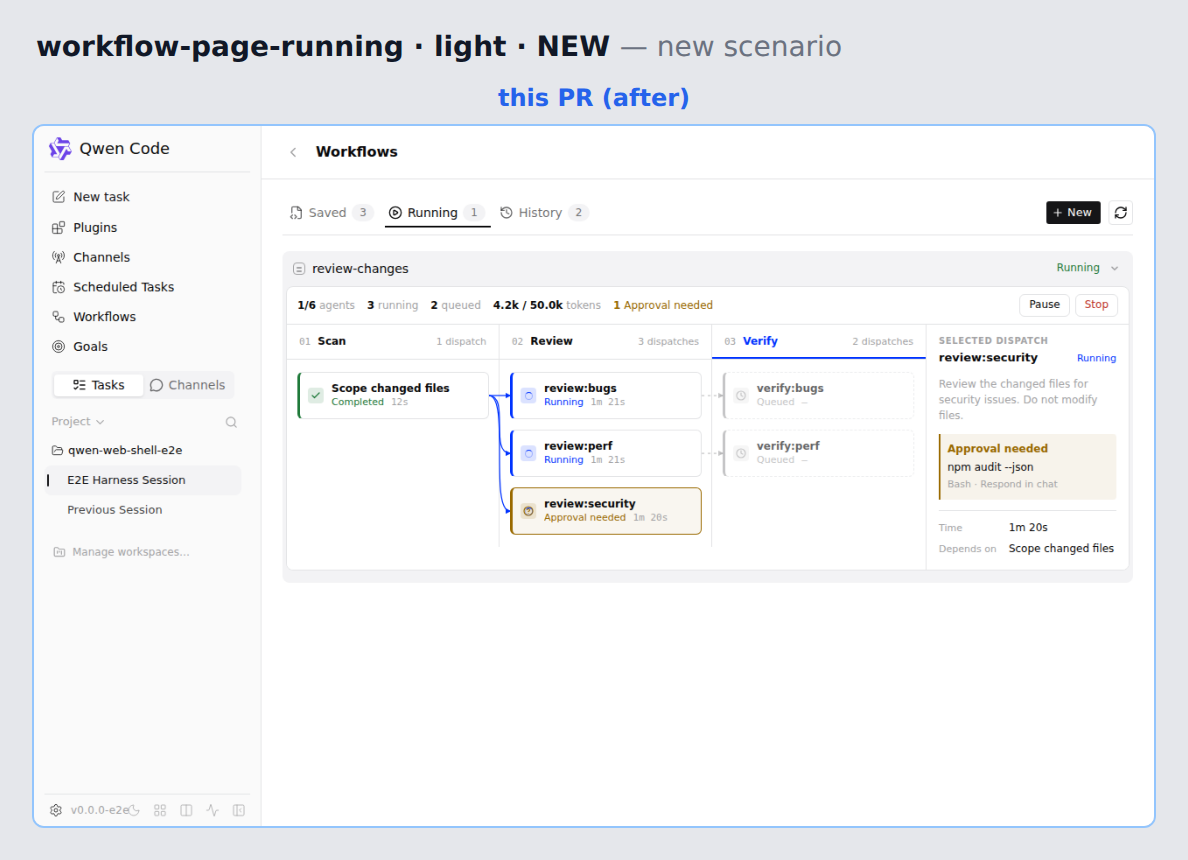Click the Running status next to review:security heading
1188x860 pixels.
(x=1096, y=358)
